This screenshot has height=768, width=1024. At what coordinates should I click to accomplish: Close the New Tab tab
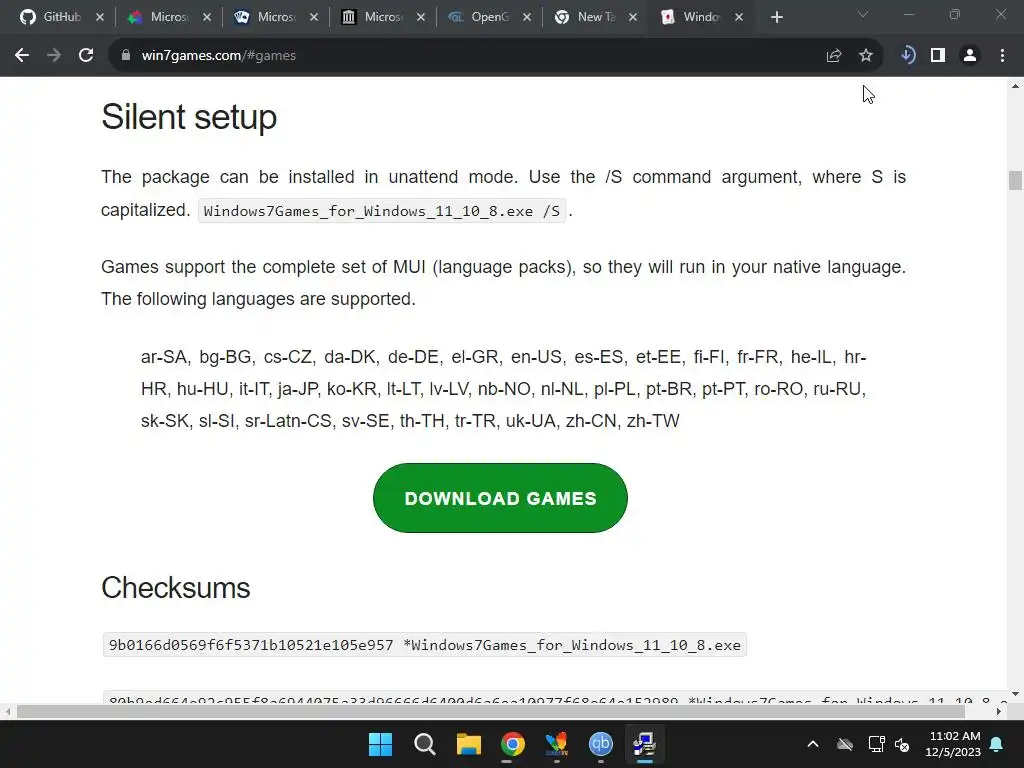click(633, 17)
